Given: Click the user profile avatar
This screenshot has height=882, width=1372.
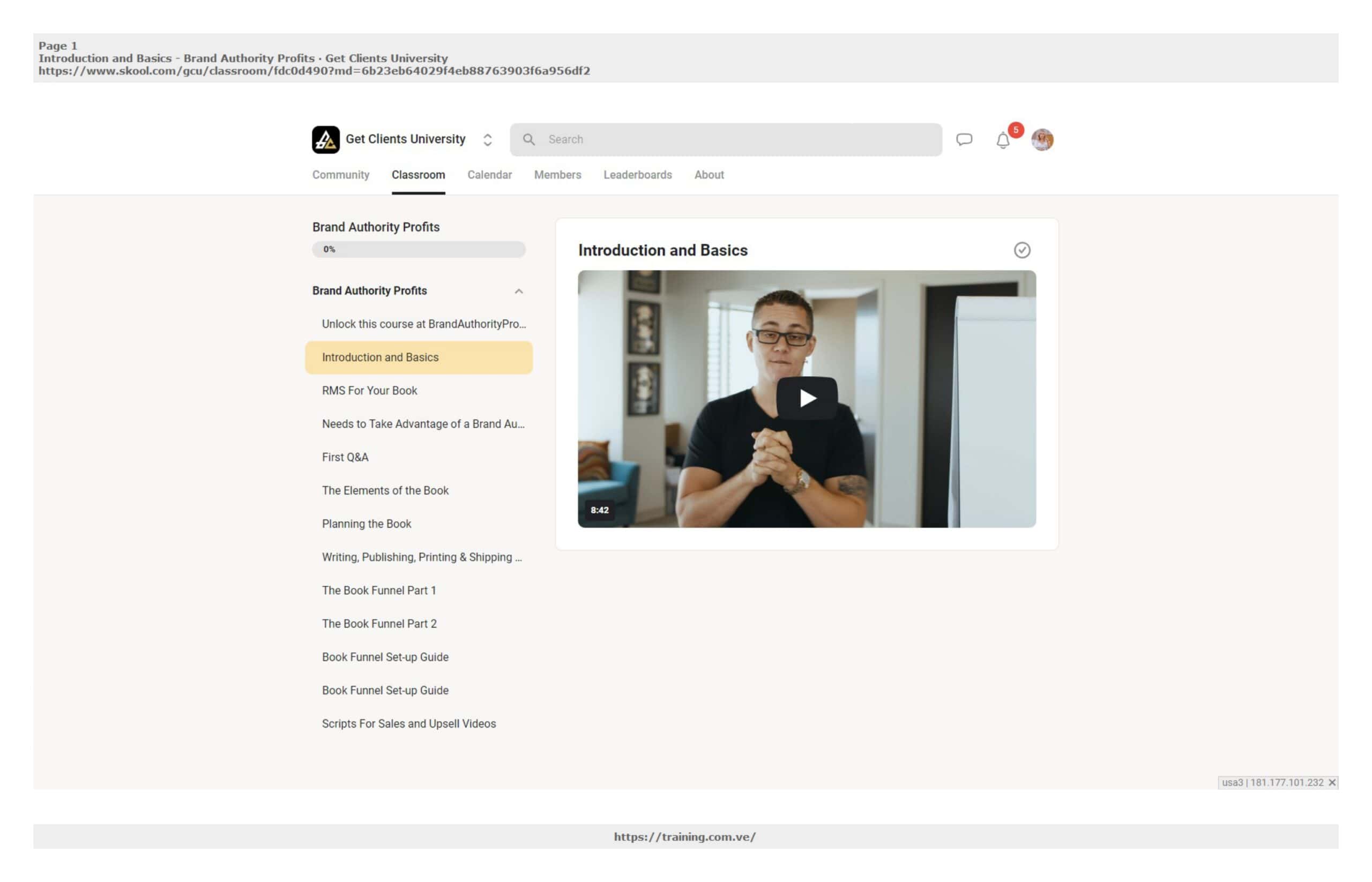Looking at the screenshot, I should click(x=1041, y=140).
